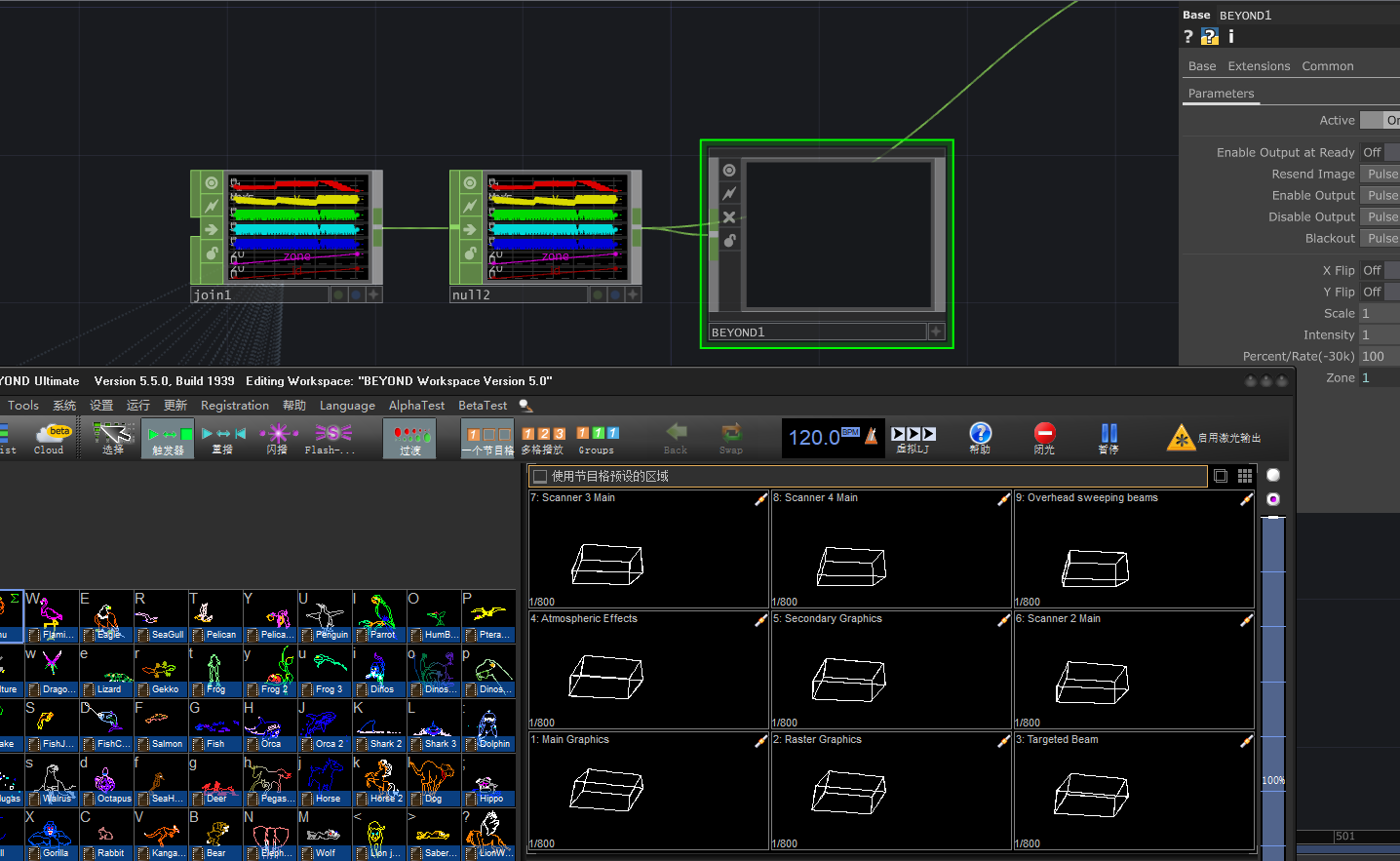Screen dimensions: 1400x861
Task: Click the plus icon beside null2 name
Action: click(x=633, y=294)
